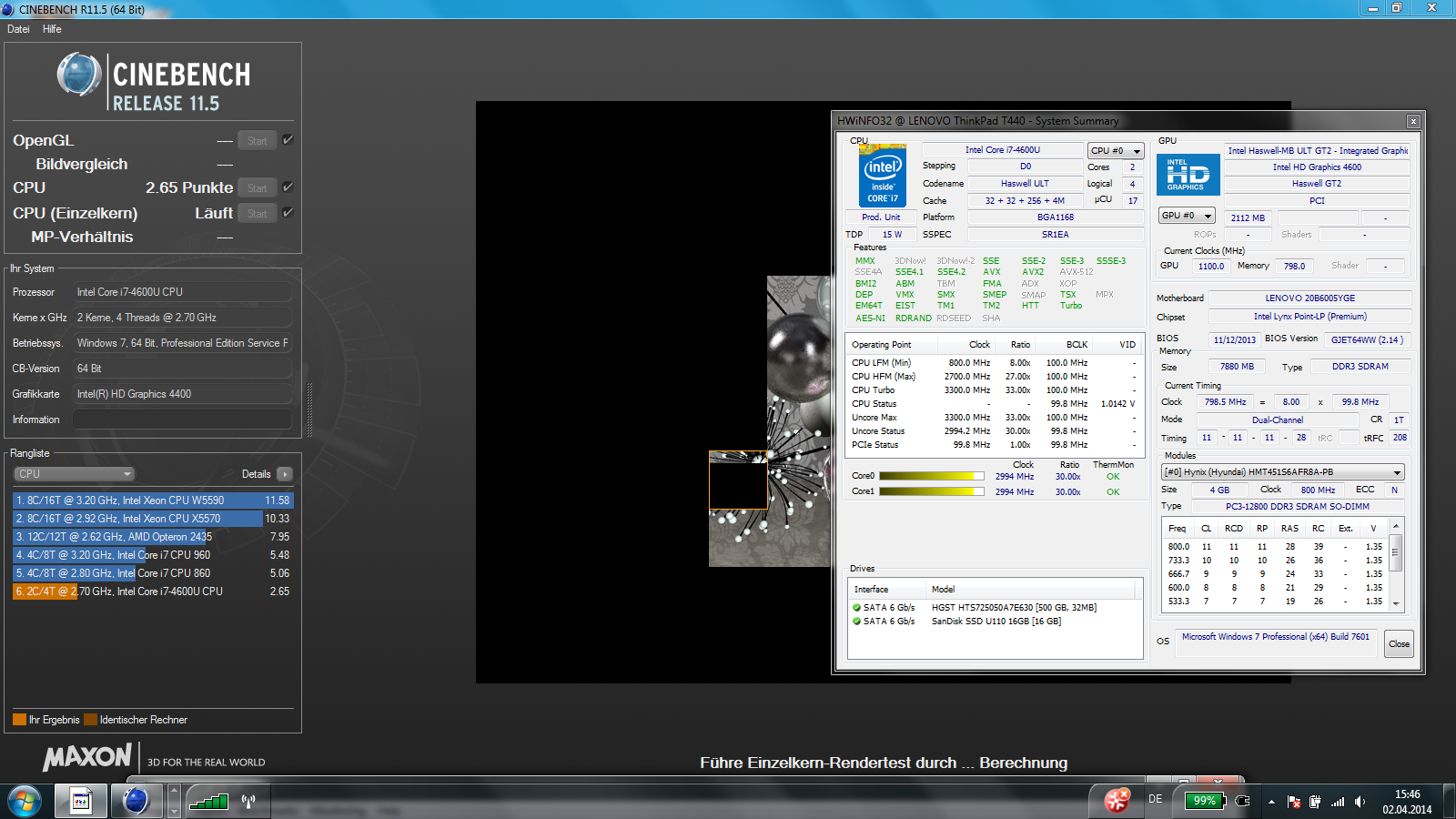Select ranking row Intel Xeon CPU X5570
This screenshot has width=1456, height=819.
pyautogui.click(x=153, y=519)
